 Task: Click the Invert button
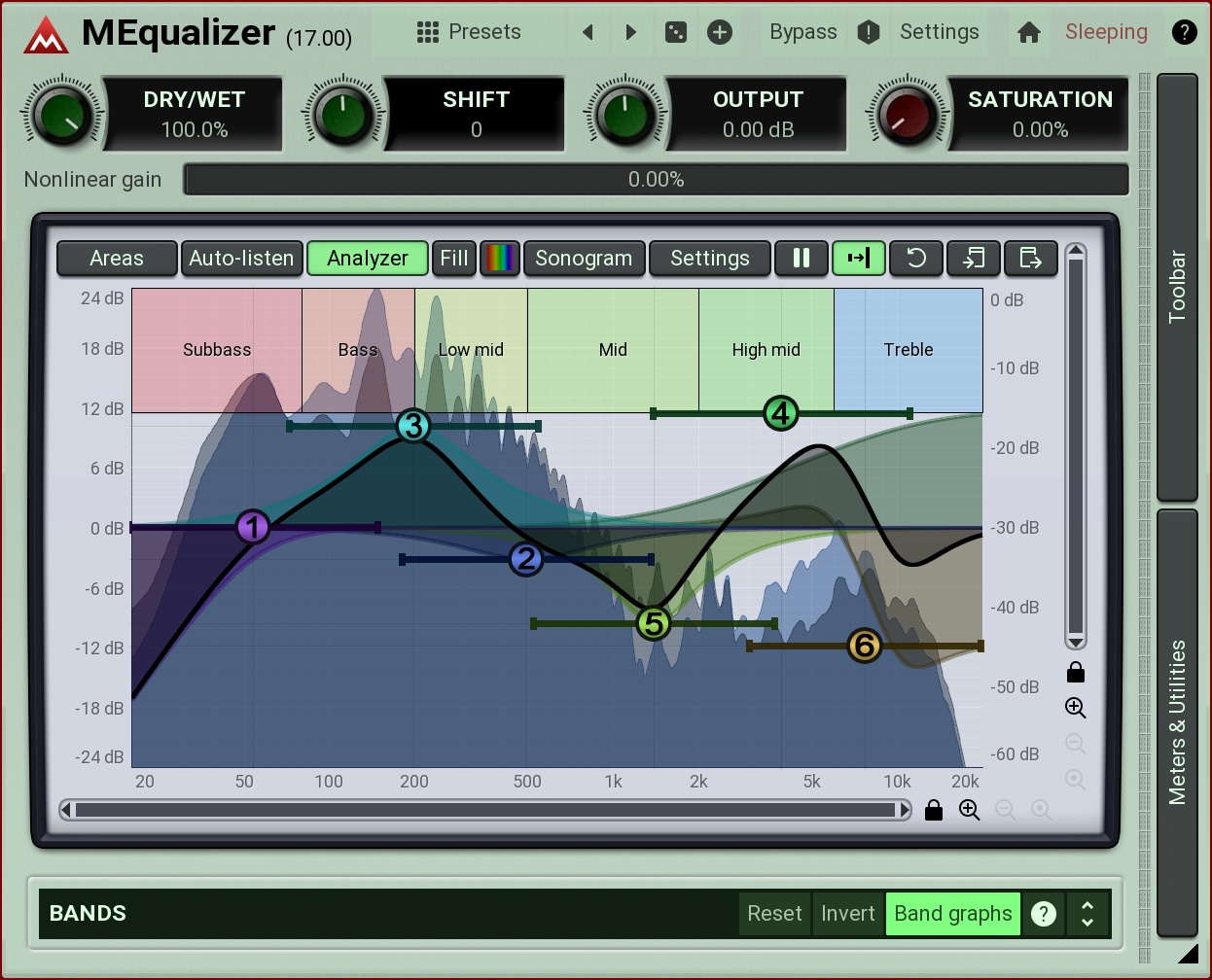tap(847, 914)
